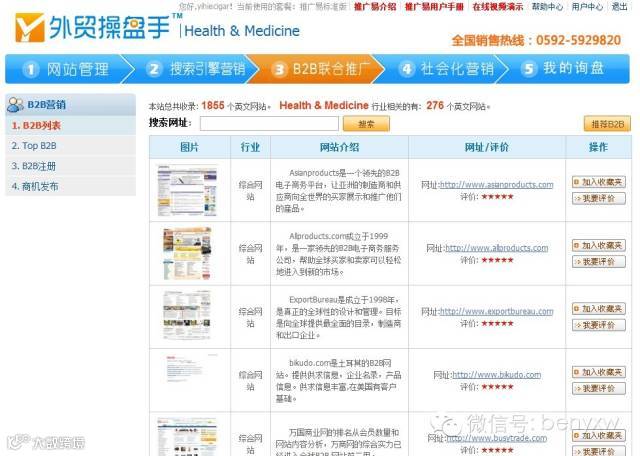Screen dimensions: 640x456
Task: Click the B2B营销 people icon
Action: pyautogui.click(x=16, y=105)
